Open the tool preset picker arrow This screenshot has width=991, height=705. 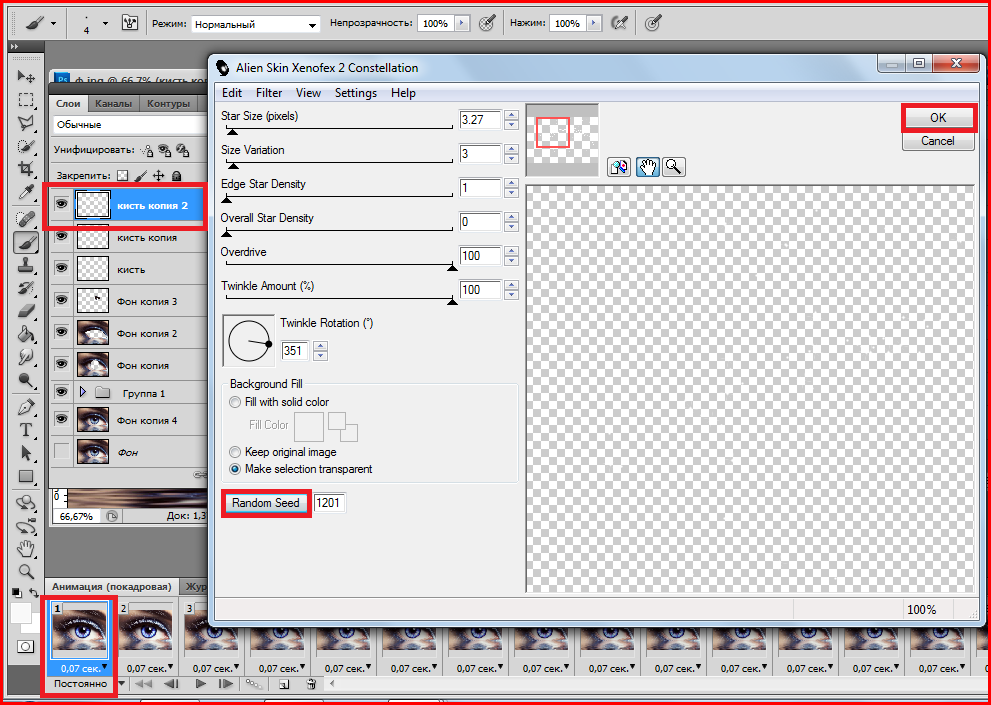coord(54,23)
